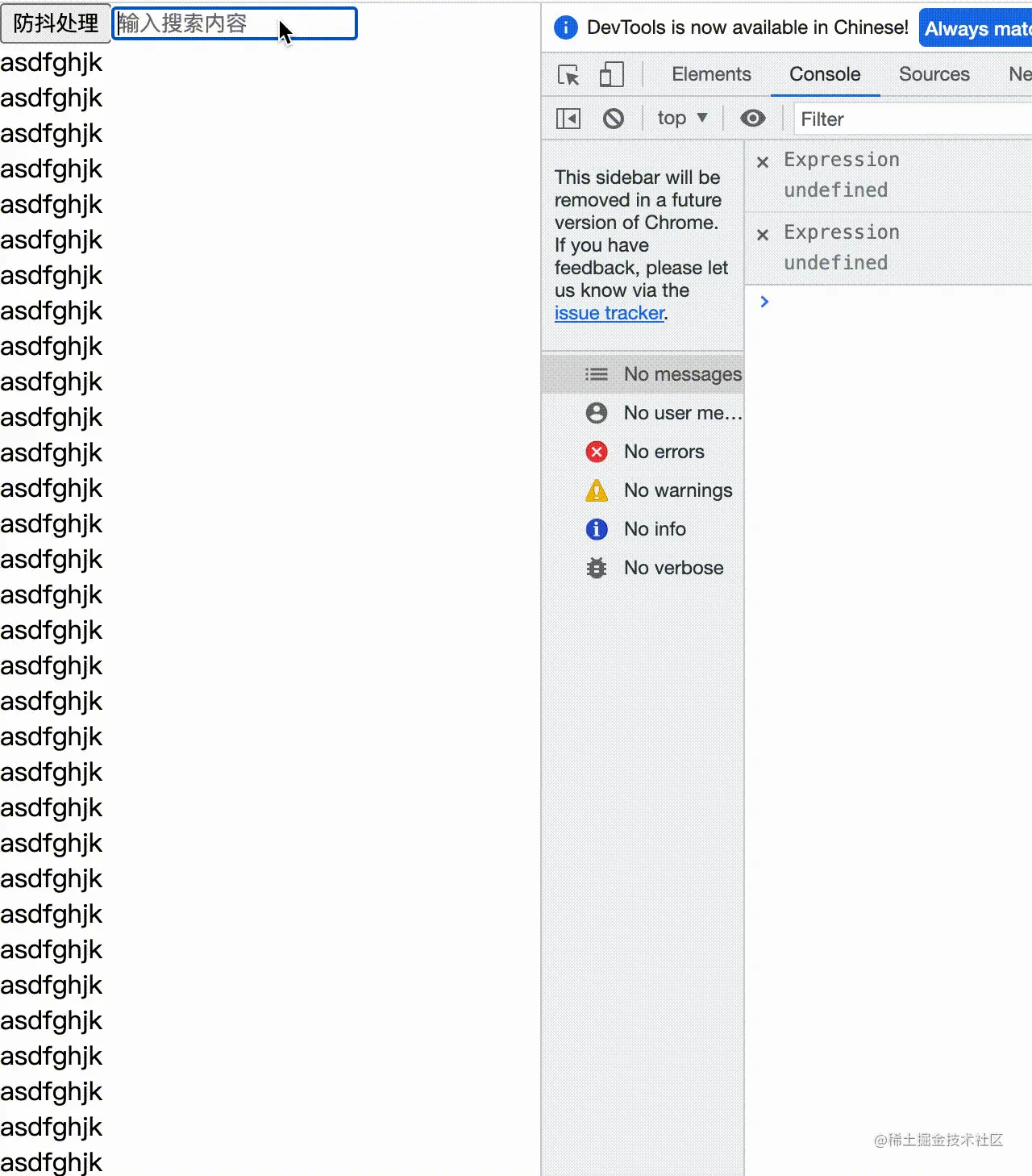Switch to the Sources tab
Viewport: 1032px width, 1176px height.
(x=934, y=74)
